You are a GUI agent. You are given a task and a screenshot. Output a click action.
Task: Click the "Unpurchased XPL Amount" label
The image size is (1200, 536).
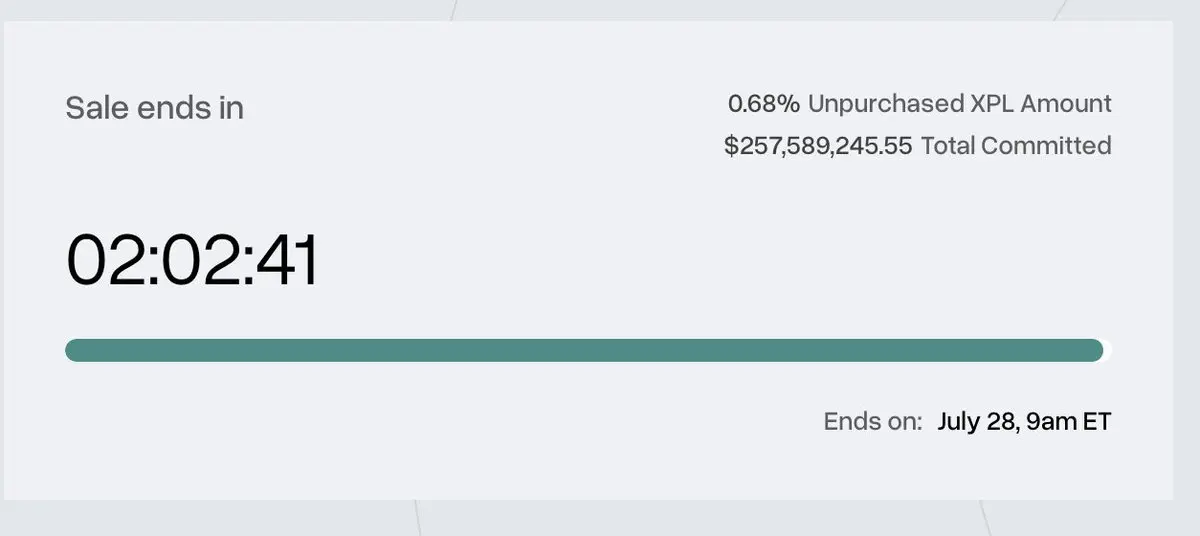coord(960,103)
